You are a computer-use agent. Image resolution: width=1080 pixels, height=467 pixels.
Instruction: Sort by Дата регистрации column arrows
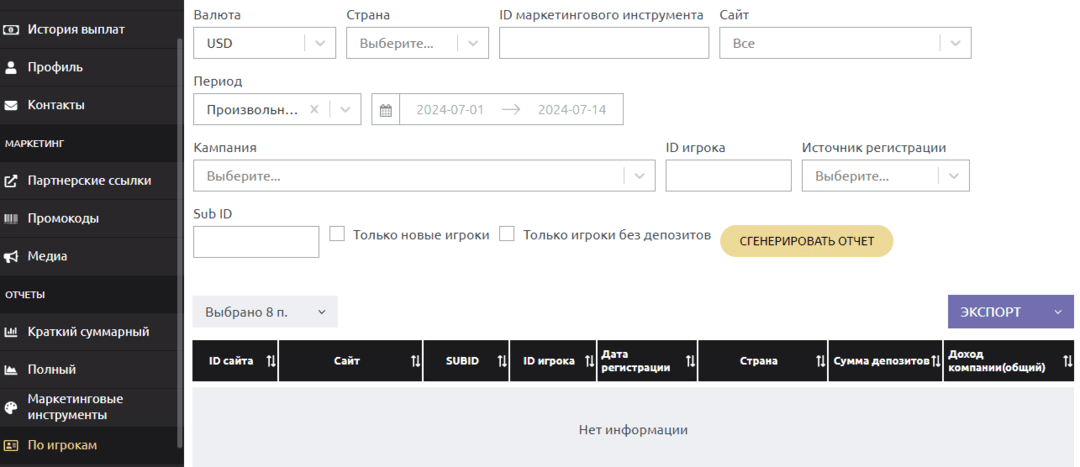click(689, 361)
